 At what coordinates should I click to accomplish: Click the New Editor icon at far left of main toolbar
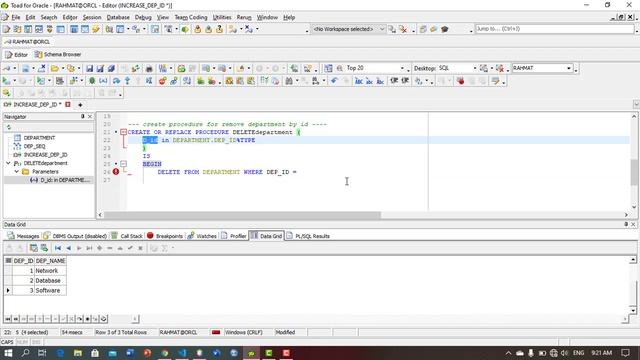(7, 29)
